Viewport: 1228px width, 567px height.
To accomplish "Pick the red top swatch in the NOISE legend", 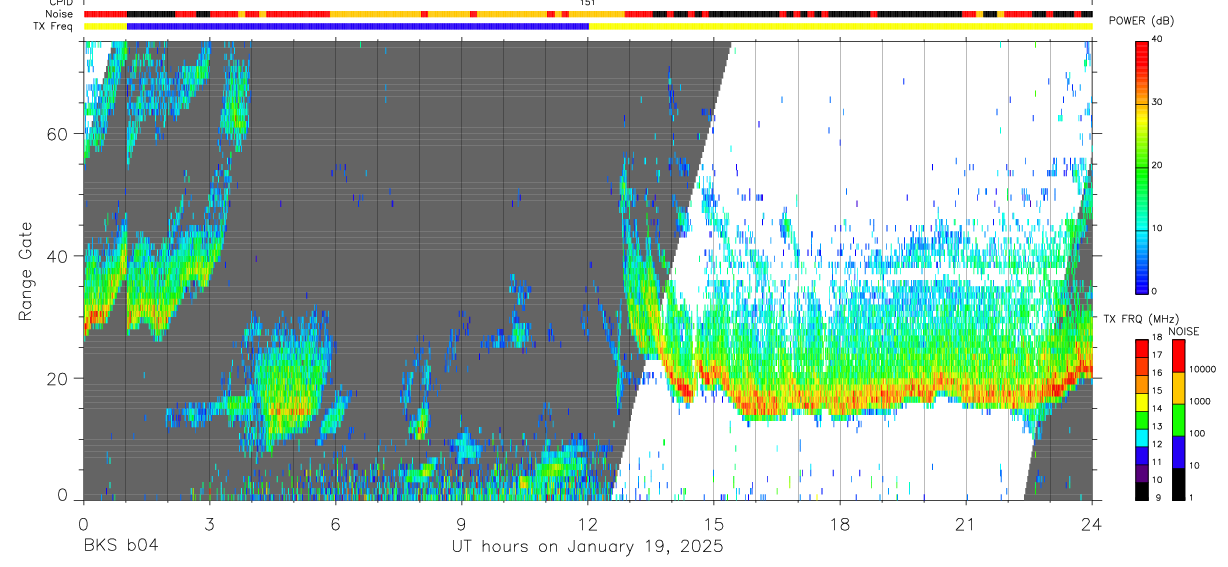I will (1178, 355).
